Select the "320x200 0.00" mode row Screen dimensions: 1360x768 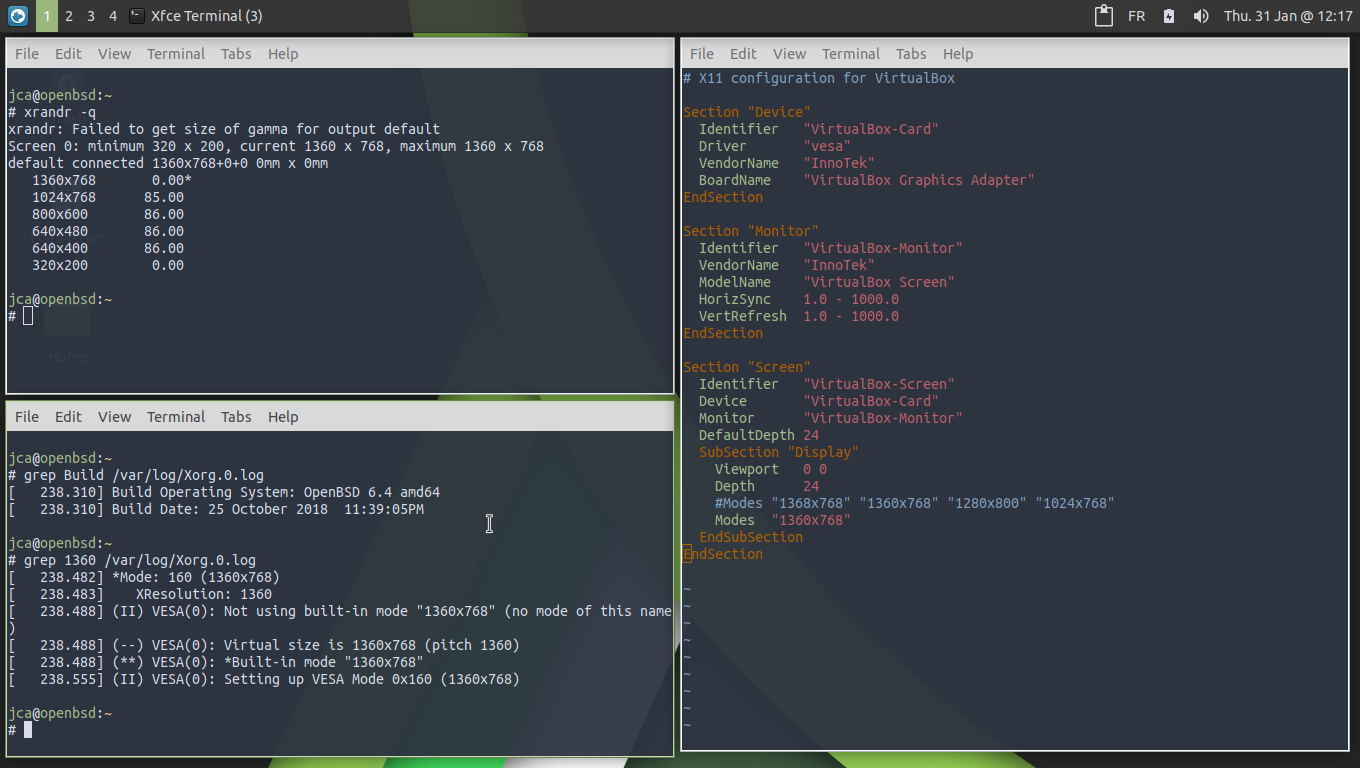click(x=108, y=265)
